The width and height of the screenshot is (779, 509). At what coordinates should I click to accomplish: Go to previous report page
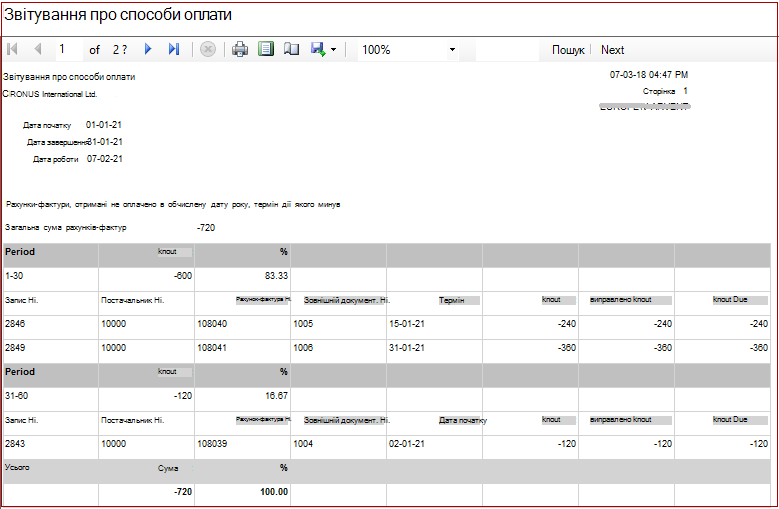[x=38, y=49]
